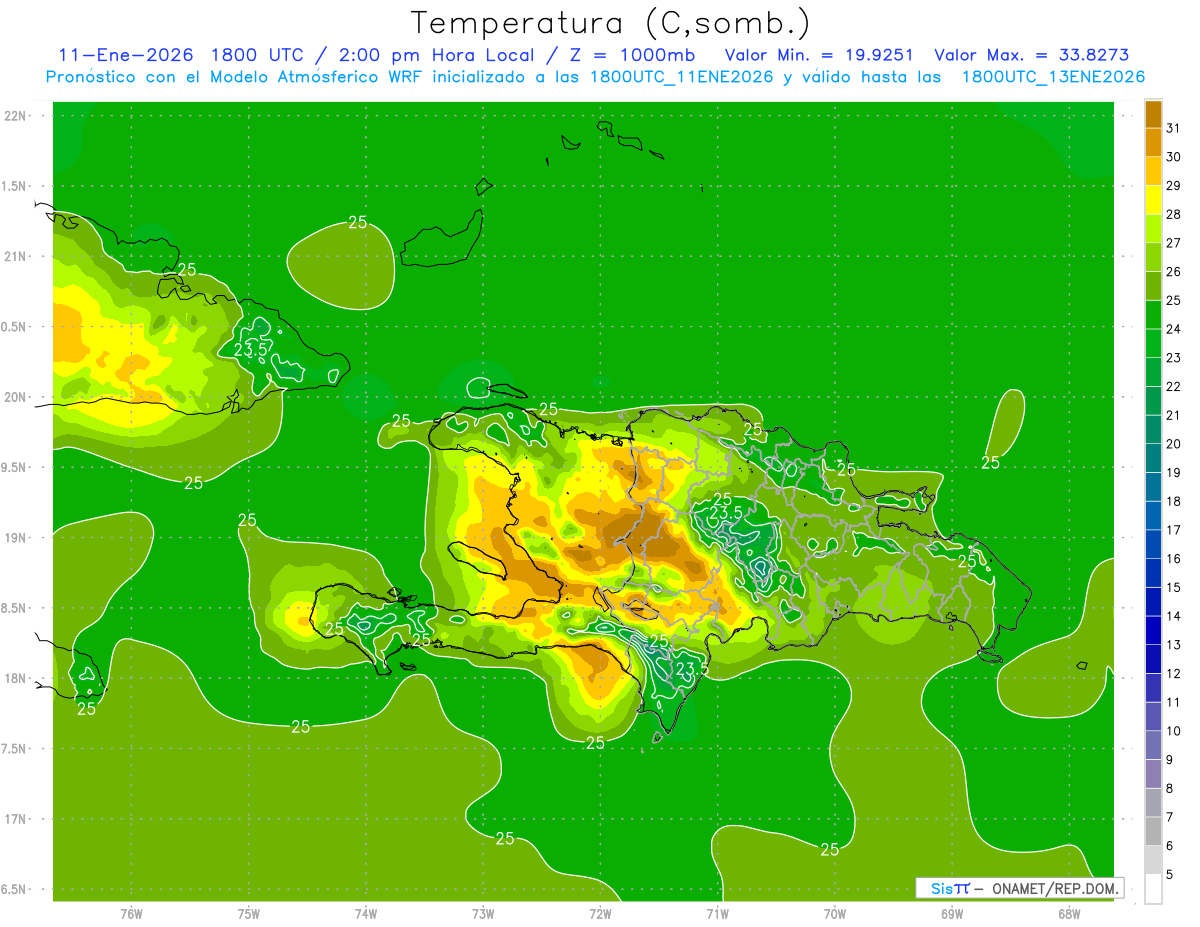
Task: Click "1800UTC_13ENE2026" valid-until time text
Action: pyautogui.click(x=1053, y=77)
